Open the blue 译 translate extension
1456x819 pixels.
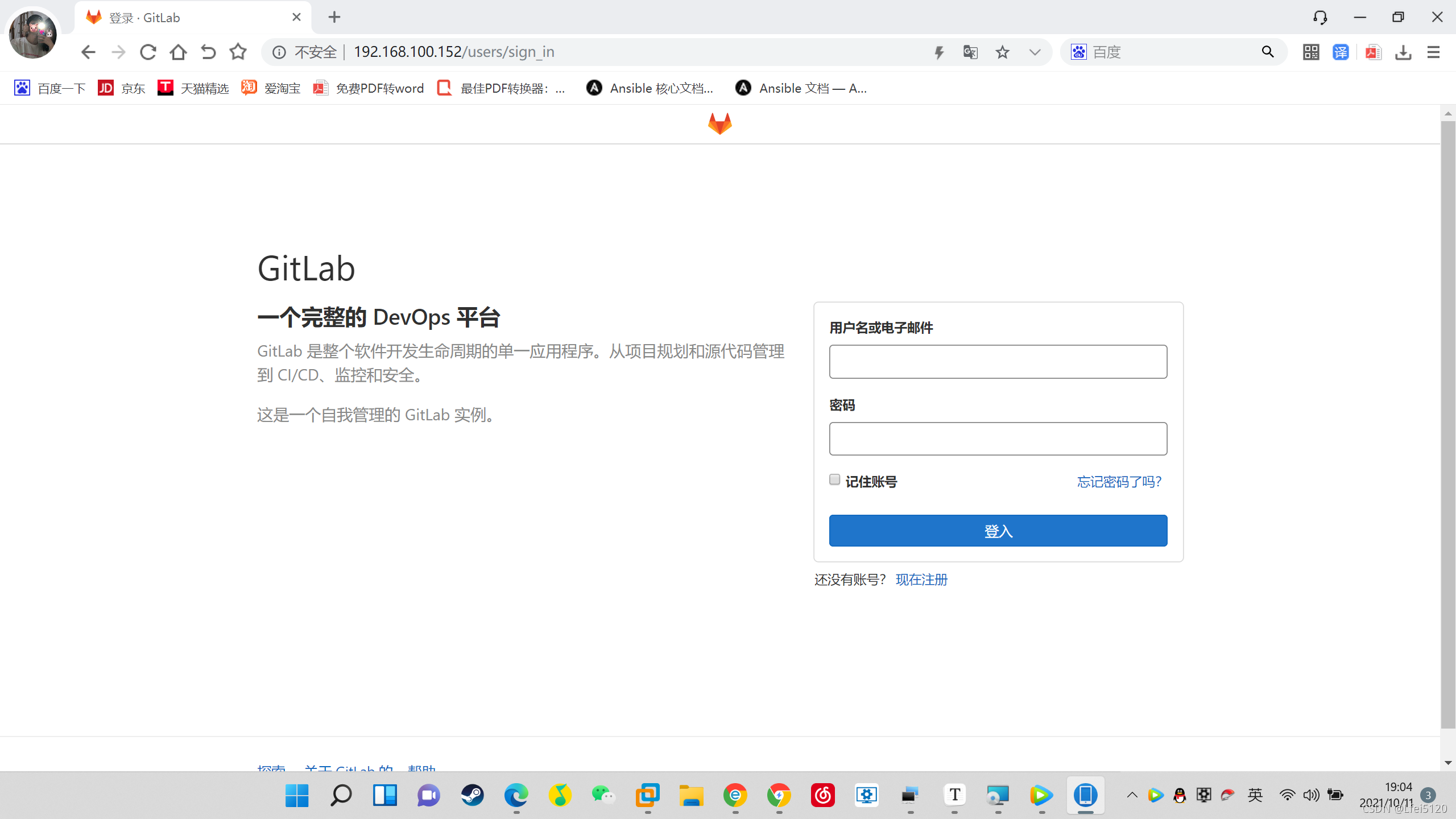point(1341,52)
